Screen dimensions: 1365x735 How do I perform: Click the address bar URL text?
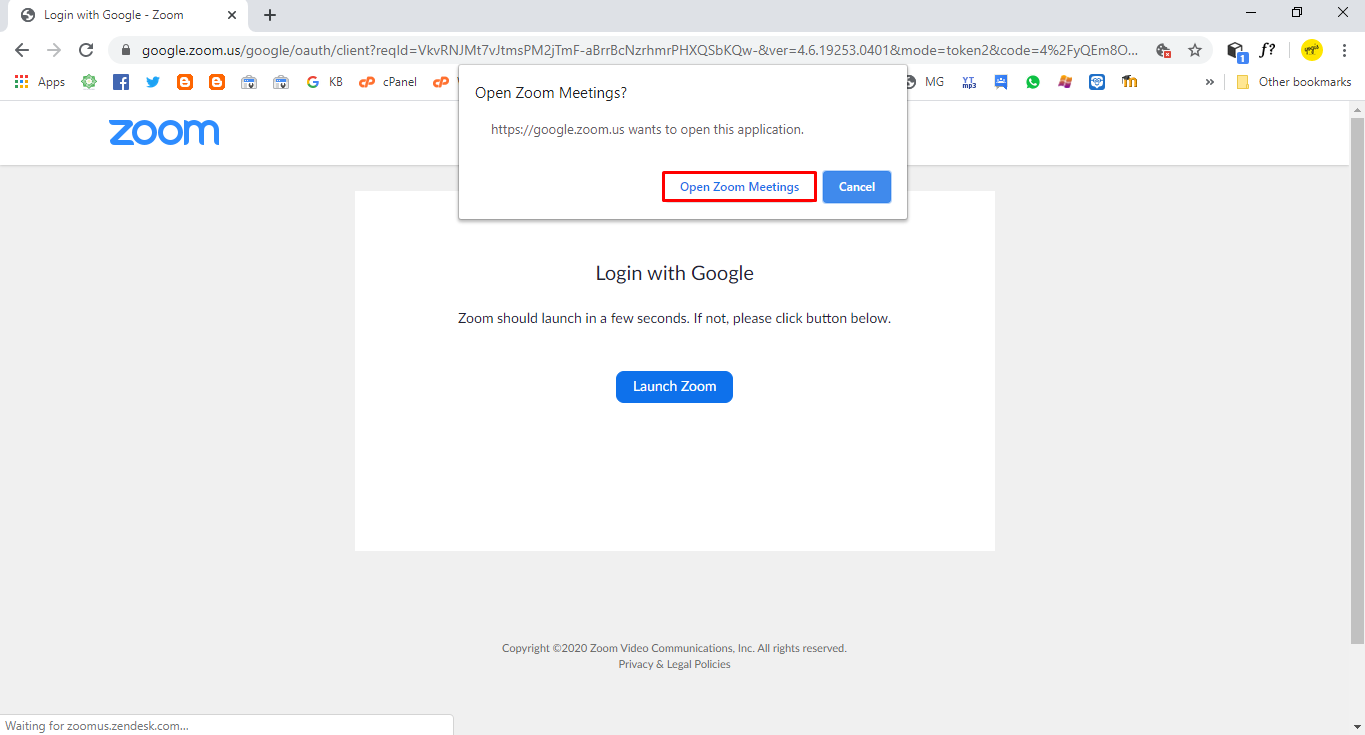[640, 50]
